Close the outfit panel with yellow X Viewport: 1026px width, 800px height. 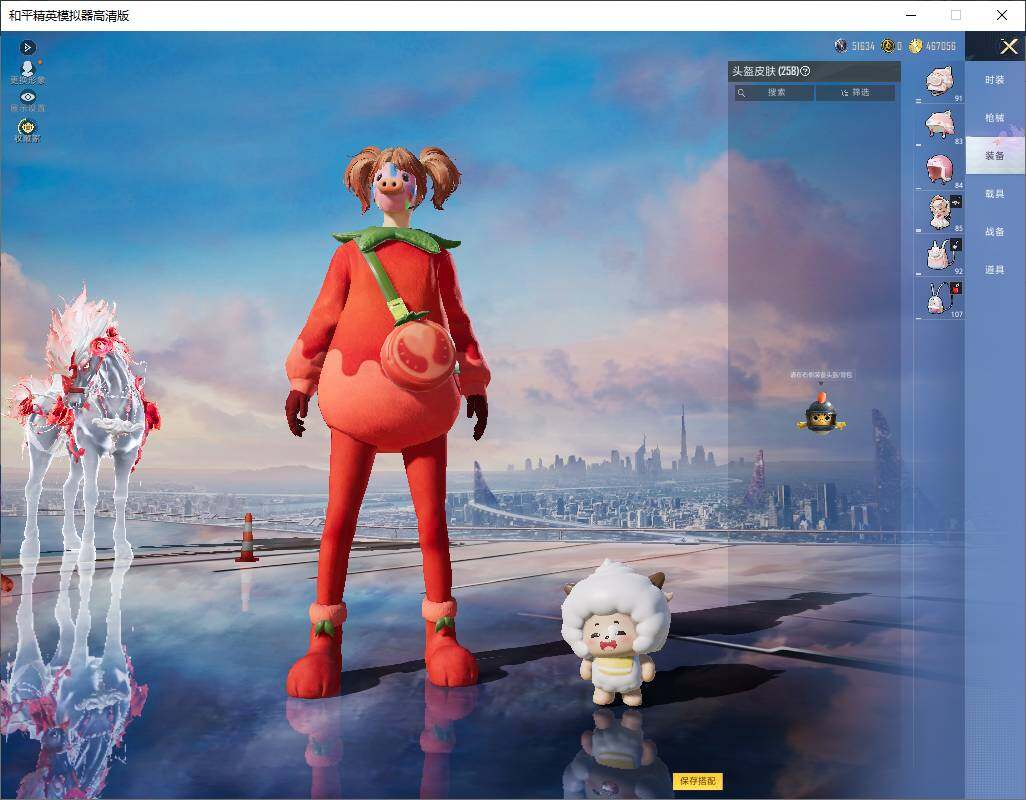[1008, 46]
